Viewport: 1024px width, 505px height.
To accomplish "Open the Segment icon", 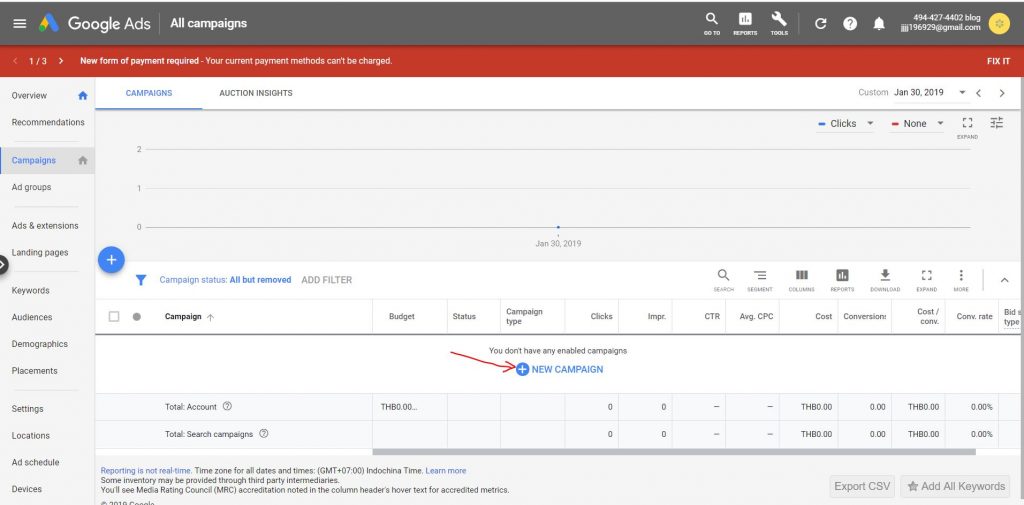I will click(760, 280).
